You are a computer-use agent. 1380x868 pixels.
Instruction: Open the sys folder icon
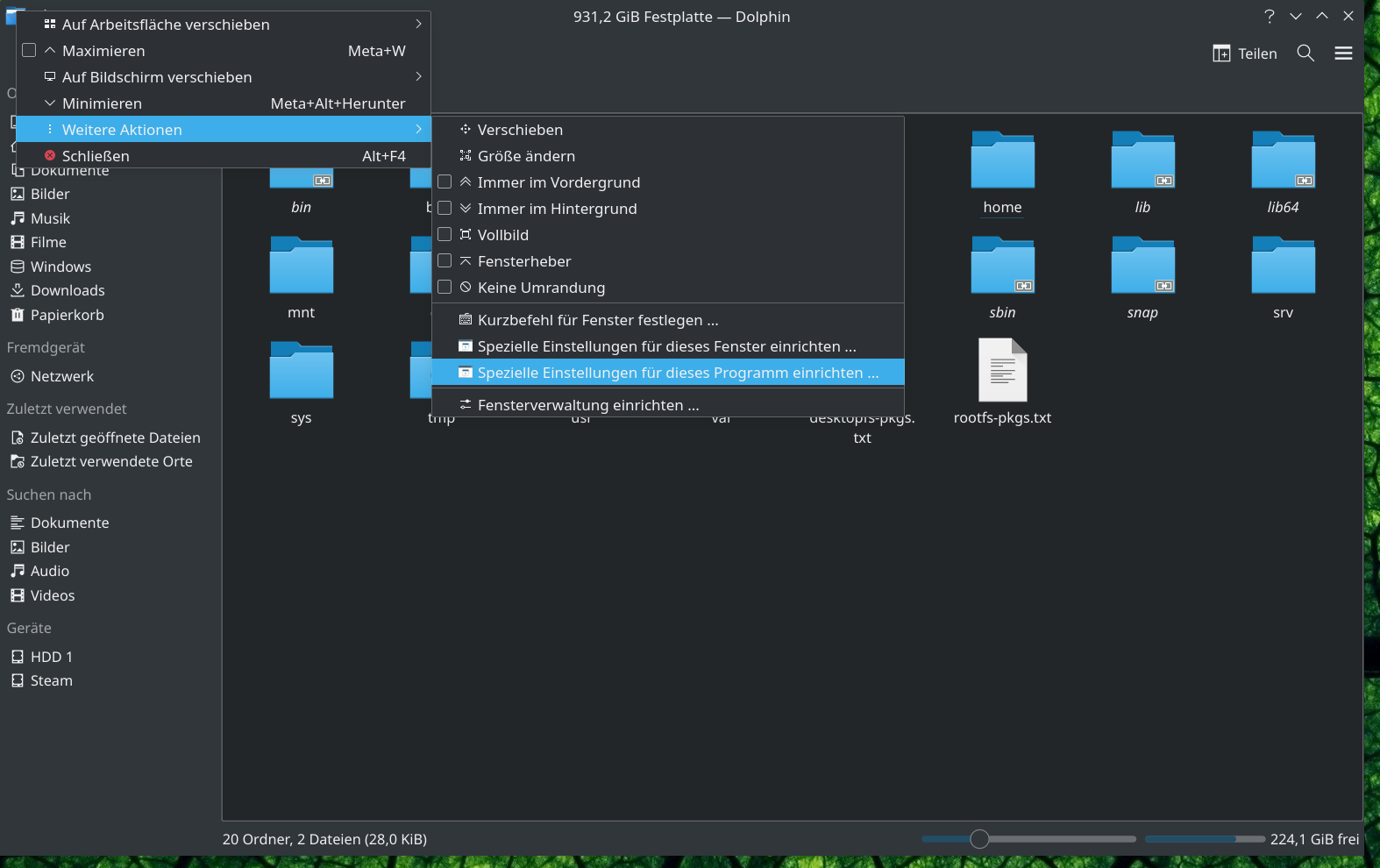click(x=301, y=370)
